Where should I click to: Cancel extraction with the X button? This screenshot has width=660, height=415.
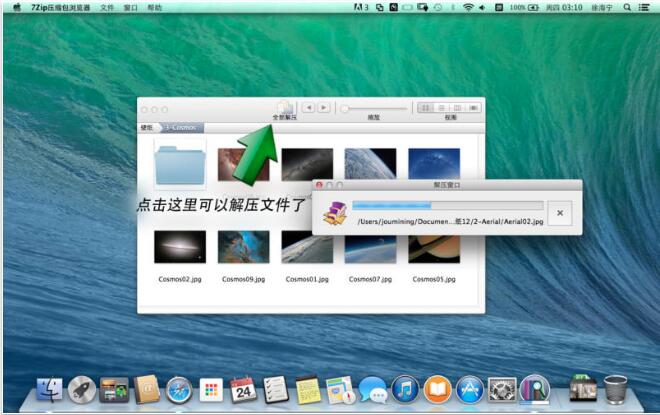tap(560, 213)
